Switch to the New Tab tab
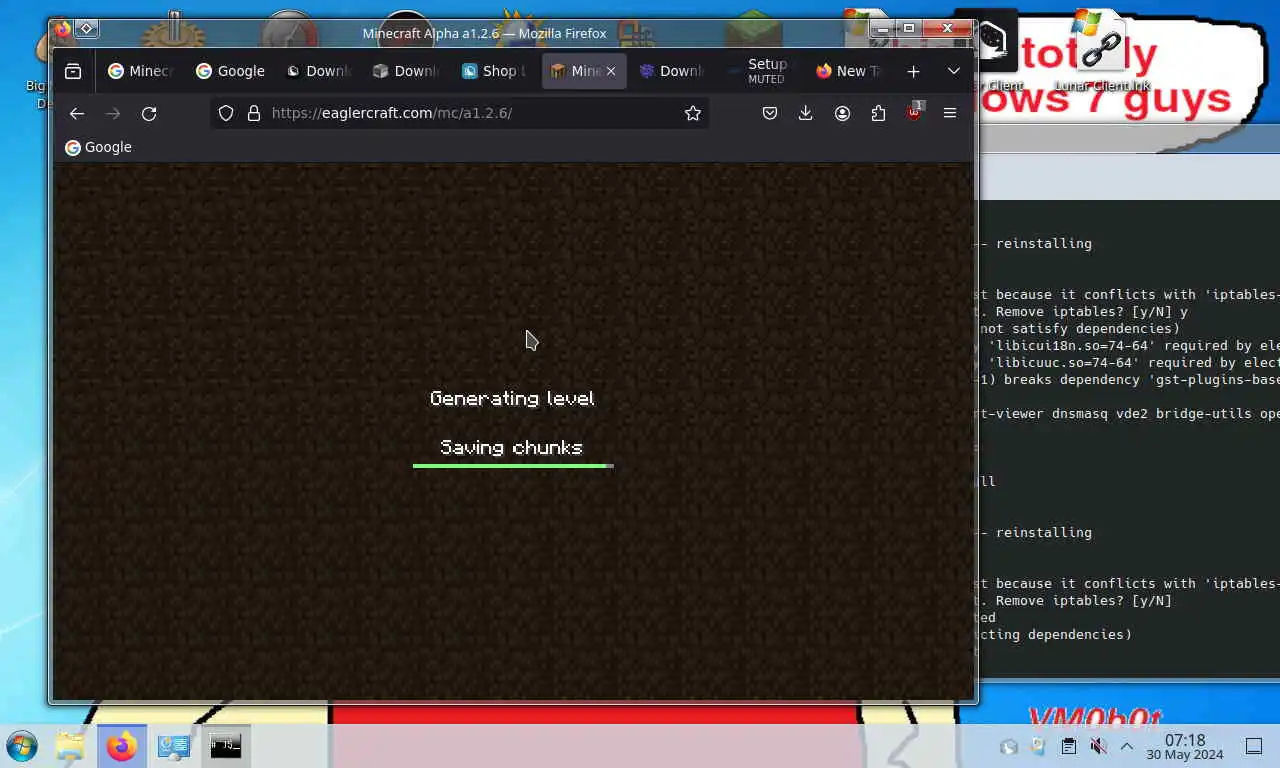1280x768 pixels. click(x=849, y=71)
